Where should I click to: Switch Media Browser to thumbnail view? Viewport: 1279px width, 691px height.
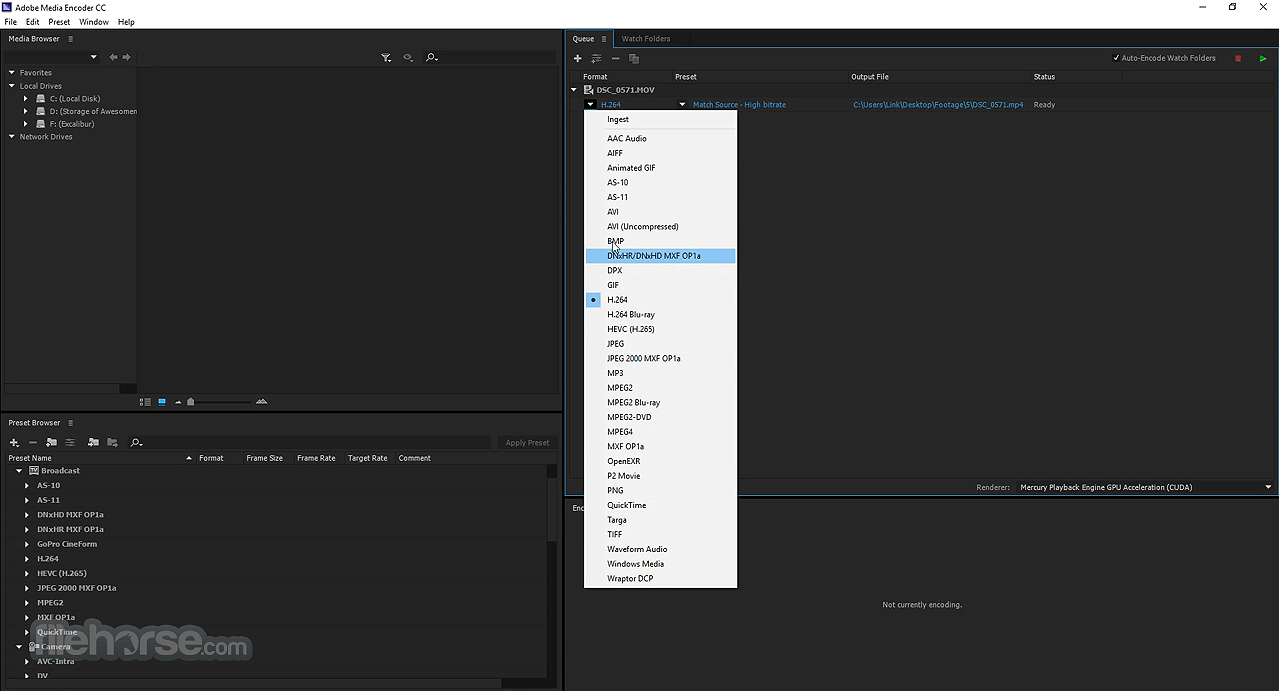[162, 402]
